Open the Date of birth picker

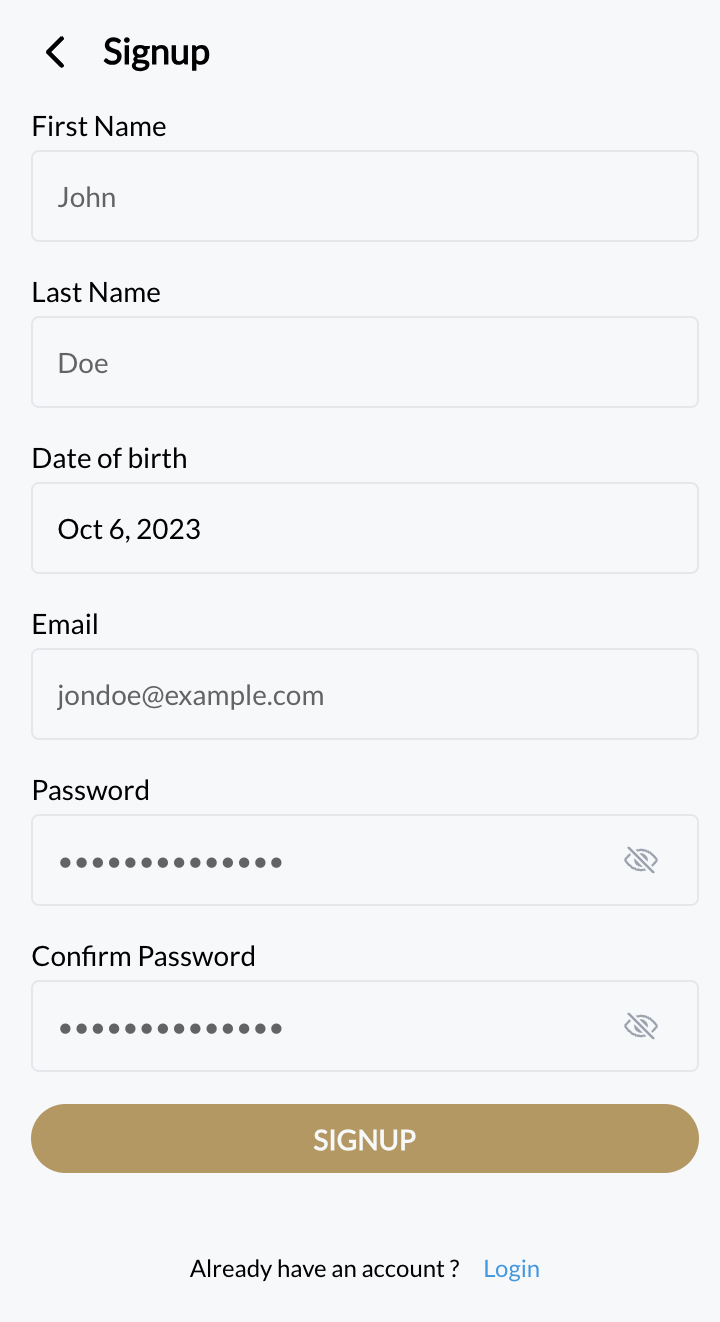(364, 528)
